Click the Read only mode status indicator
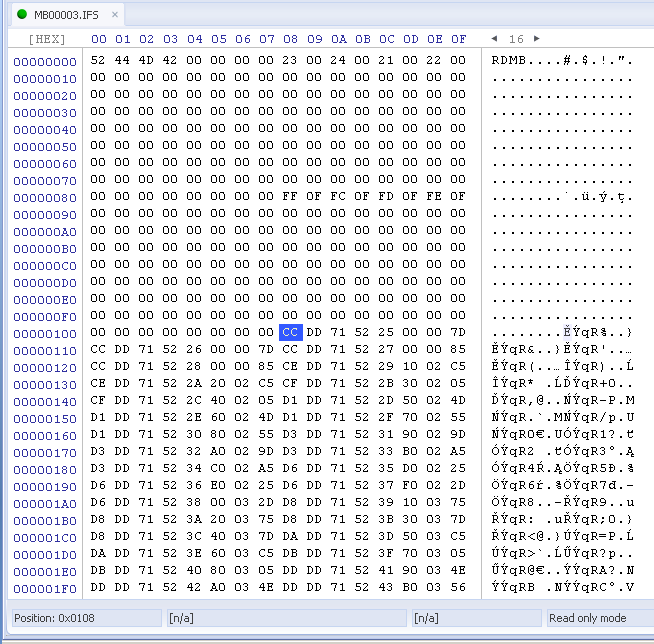This screenshot has width=654, height=644. 600,618
